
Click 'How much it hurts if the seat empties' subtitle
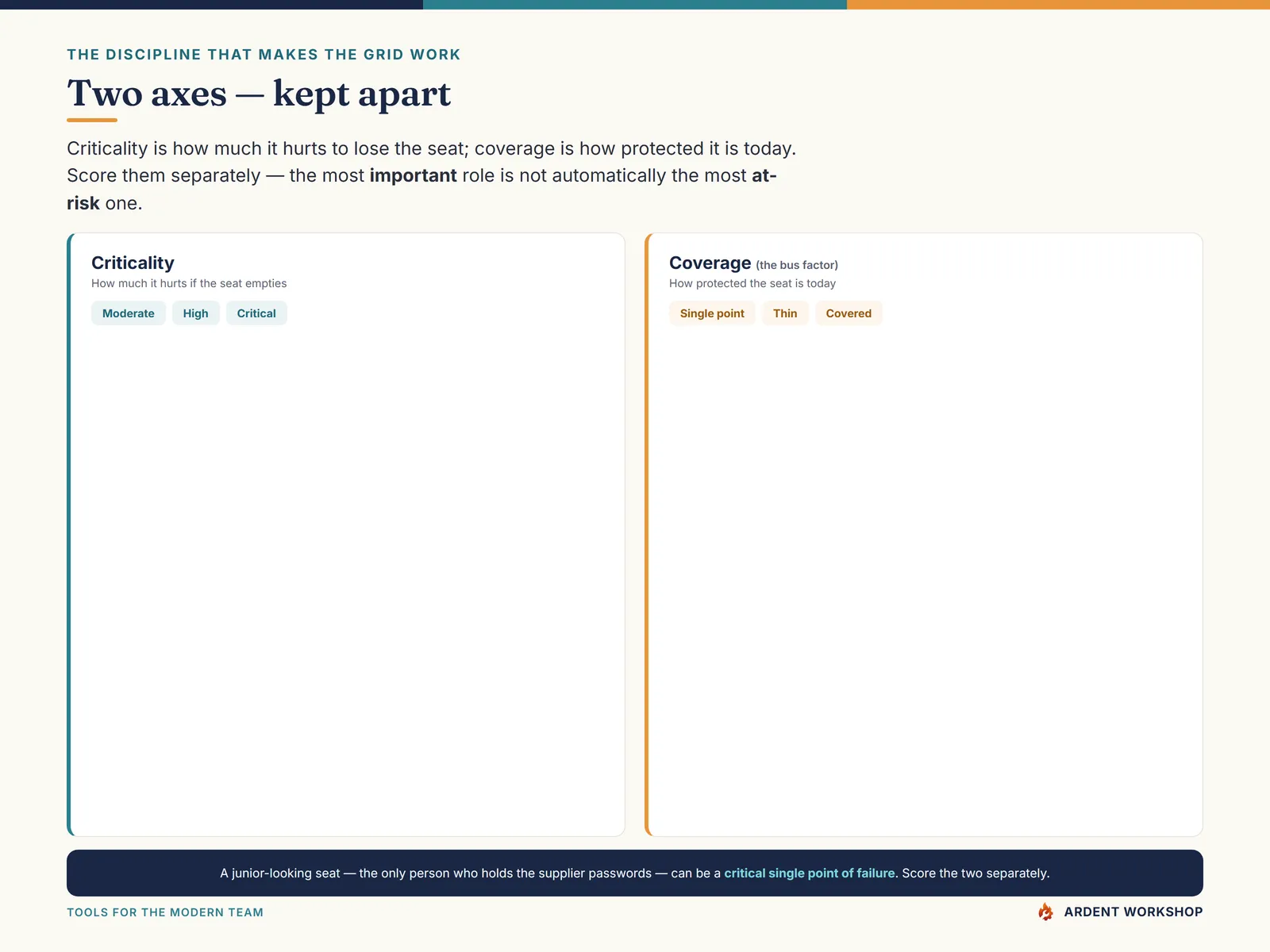click(189, 283)
